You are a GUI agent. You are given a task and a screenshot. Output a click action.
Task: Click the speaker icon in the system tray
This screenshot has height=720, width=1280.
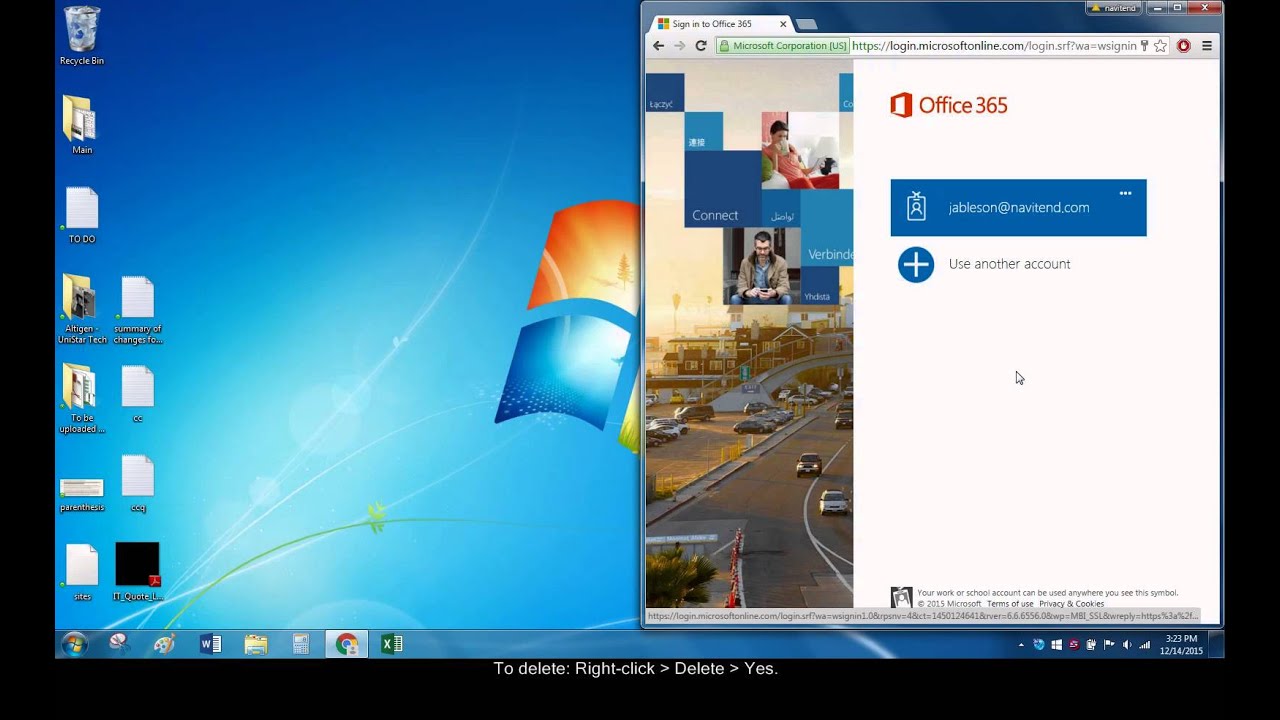(1127, 644)
